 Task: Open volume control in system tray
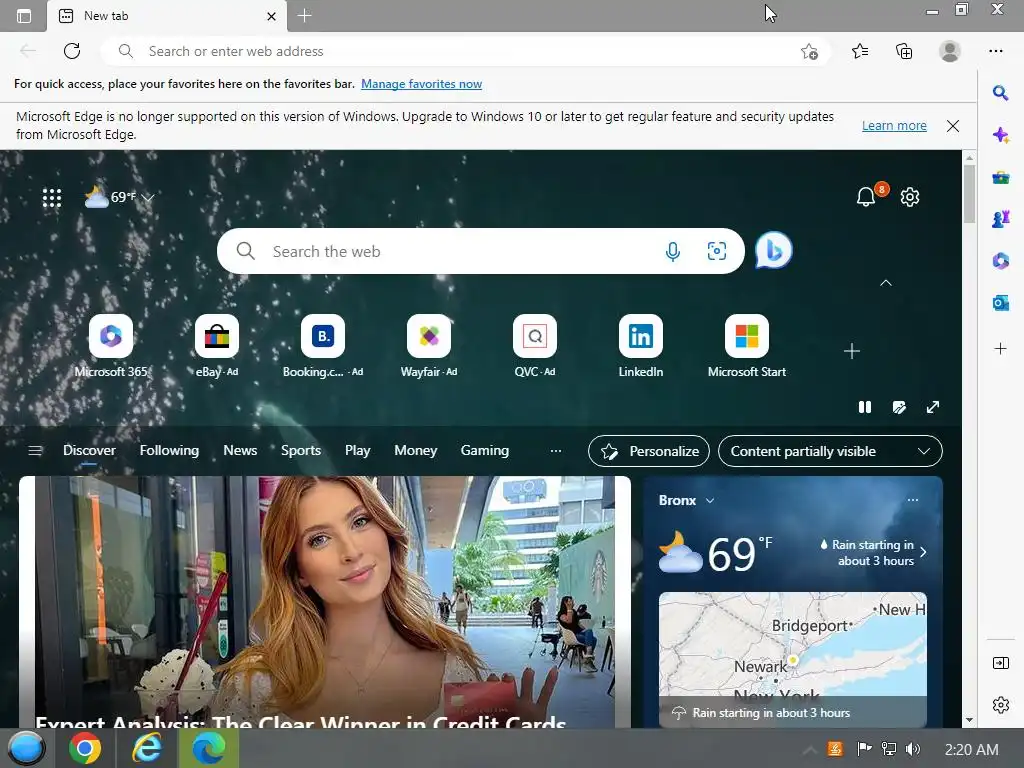[912, 749]
